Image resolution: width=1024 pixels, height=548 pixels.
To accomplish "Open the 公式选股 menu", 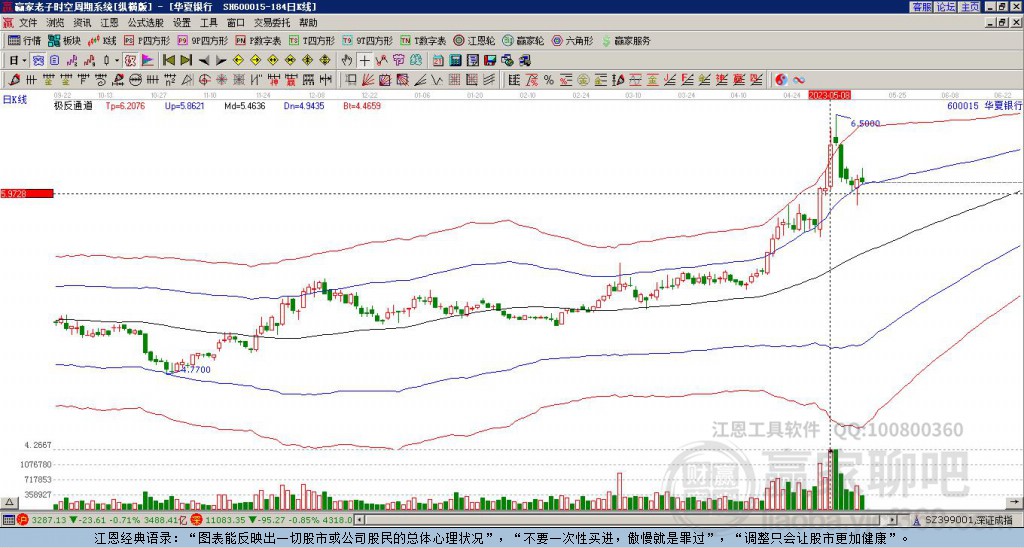I will click(x=146, y=23).
